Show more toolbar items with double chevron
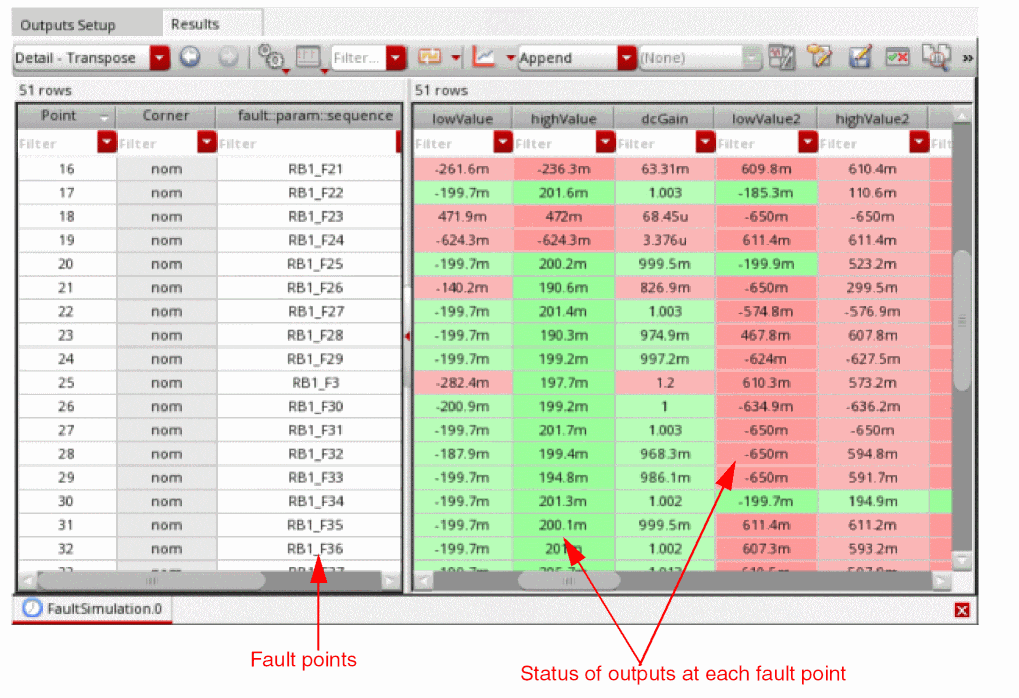The height and width of the screenshot is (698, 1019). point(968,58)
